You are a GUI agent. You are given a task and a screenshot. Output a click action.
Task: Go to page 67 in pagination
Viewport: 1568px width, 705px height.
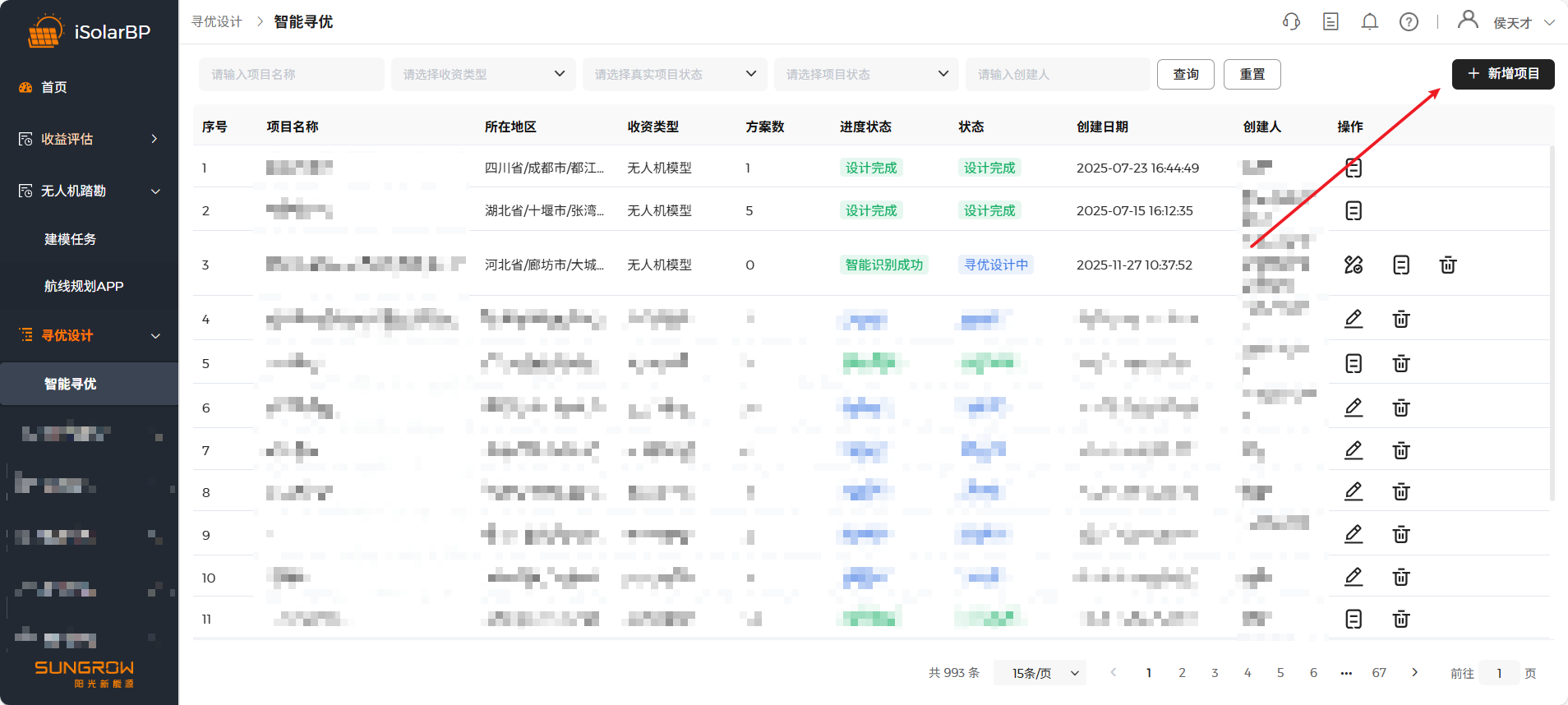click(1379, 673)
